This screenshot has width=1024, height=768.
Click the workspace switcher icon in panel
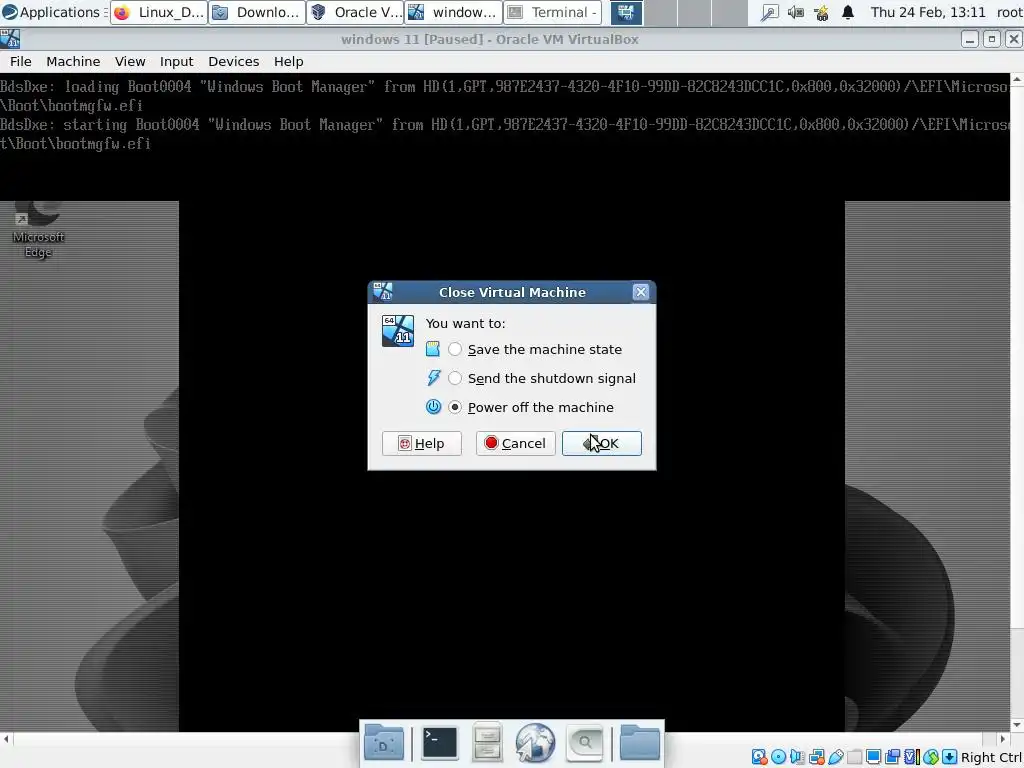626,12
